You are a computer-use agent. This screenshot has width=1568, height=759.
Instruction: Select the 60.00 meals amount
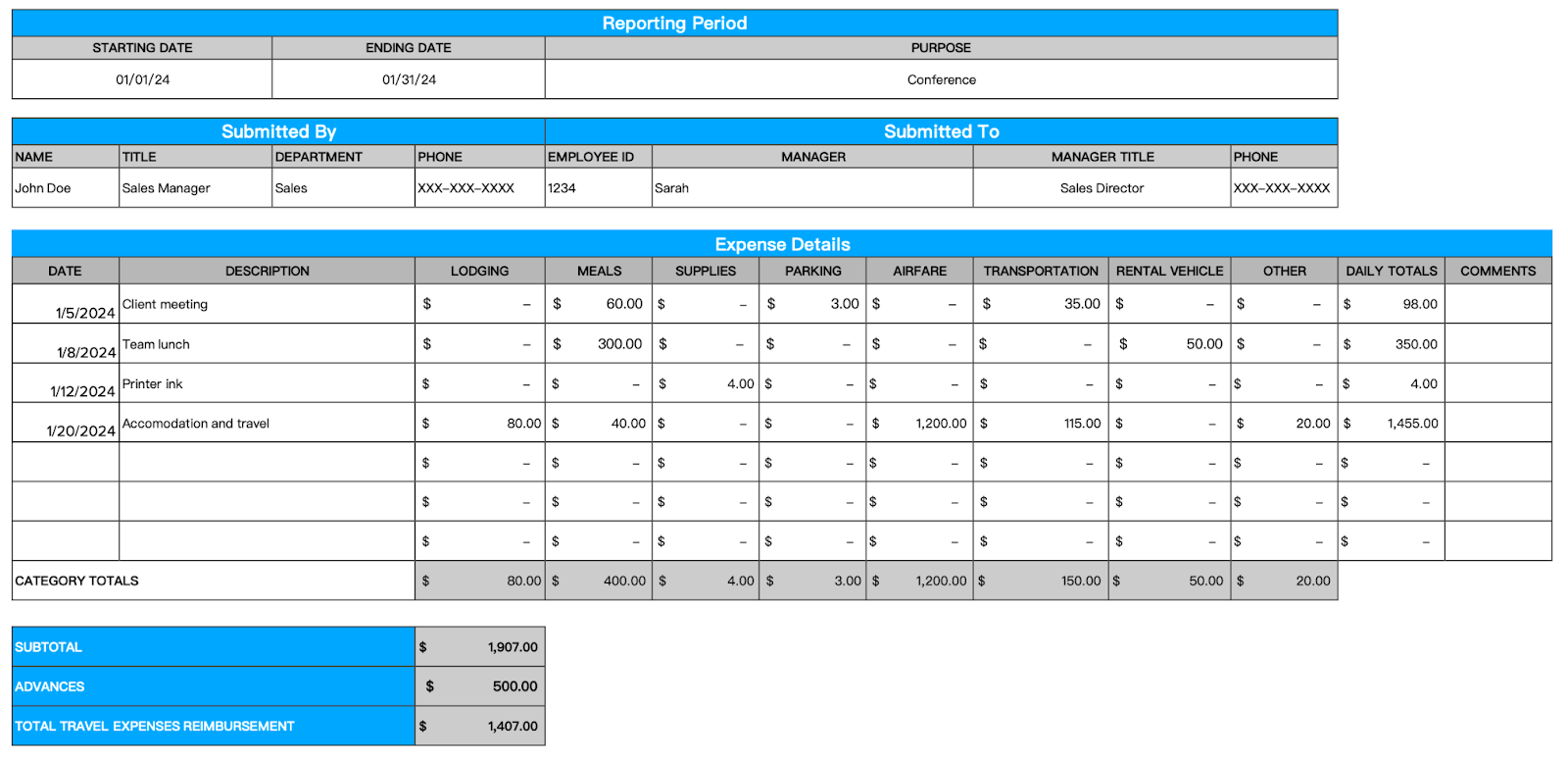(x=599, y=304)
